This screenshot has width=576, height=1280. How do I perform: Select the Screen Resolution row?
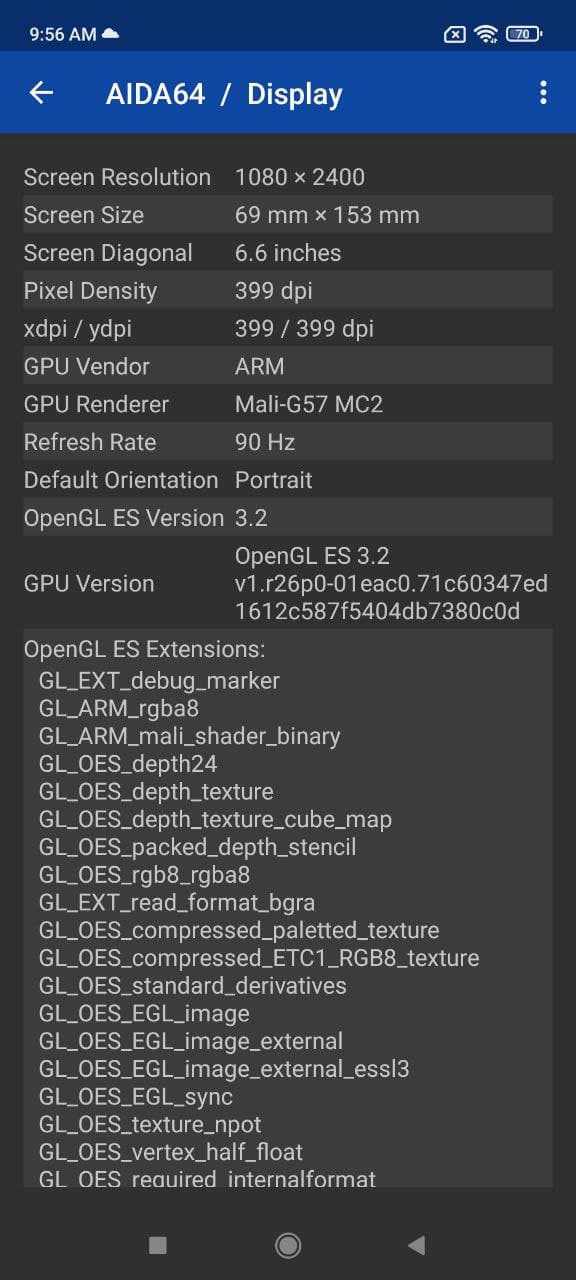[x=288, y=177]
